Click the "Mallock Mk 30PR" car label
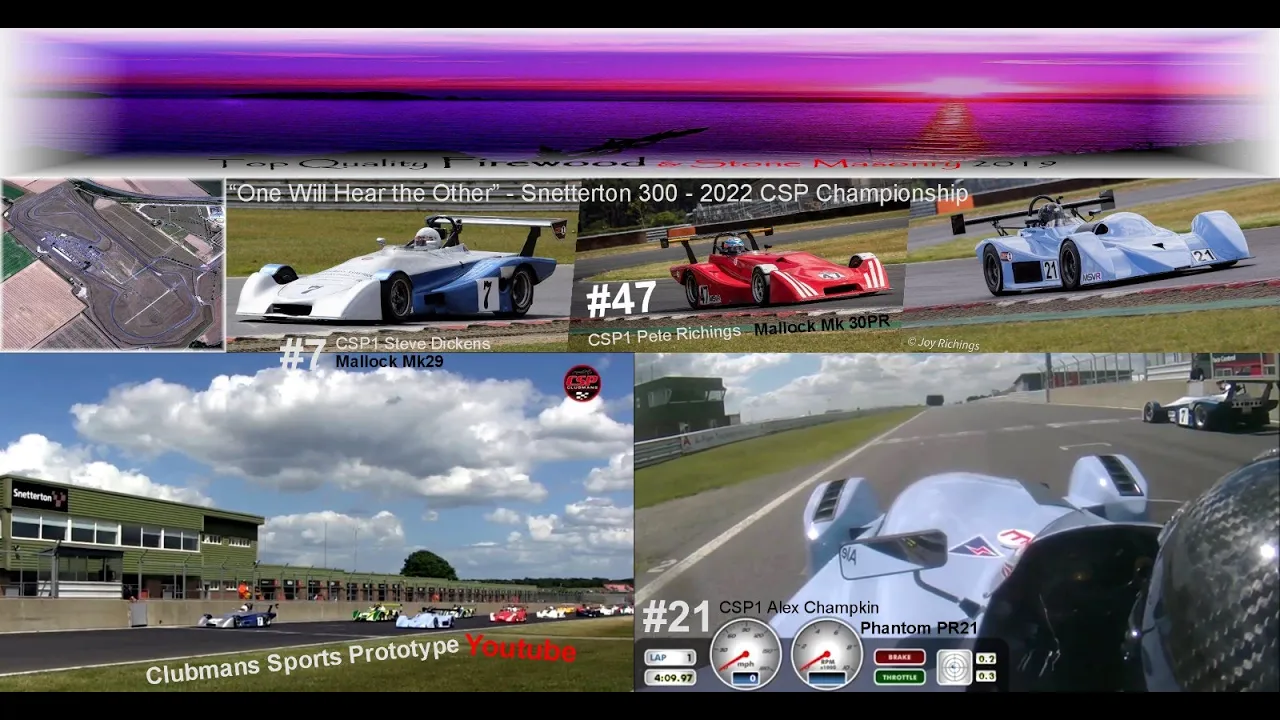The width and height of the screenshot is (1280, 720). pyautogui.click(x=821, y=326)
